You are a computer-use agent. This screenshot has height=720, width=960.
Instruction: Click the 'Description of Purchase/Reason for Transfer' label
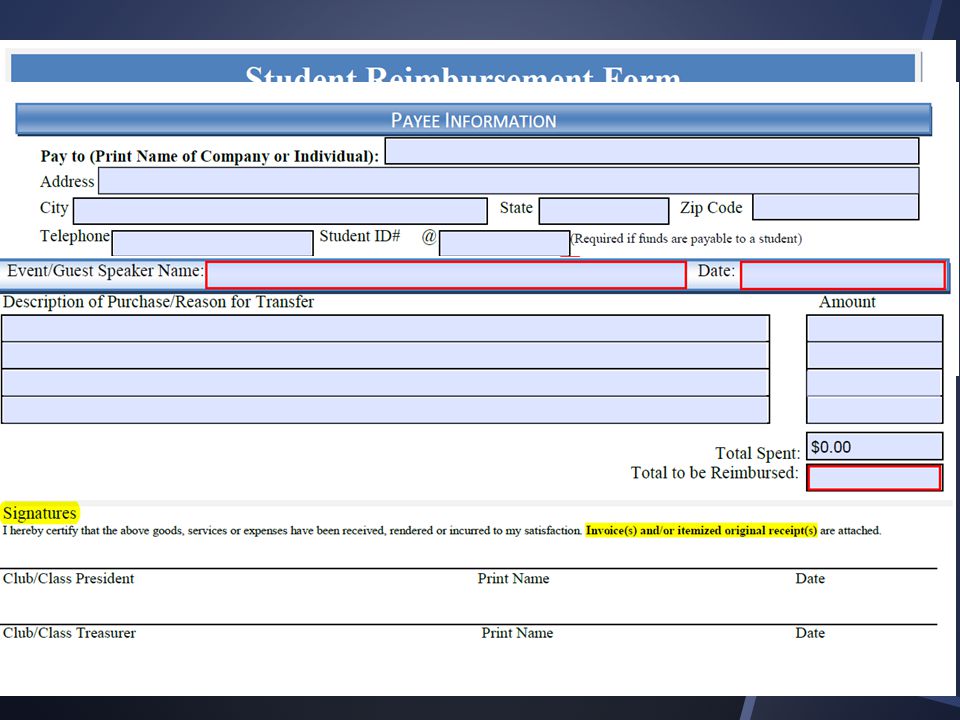[158, 302]
